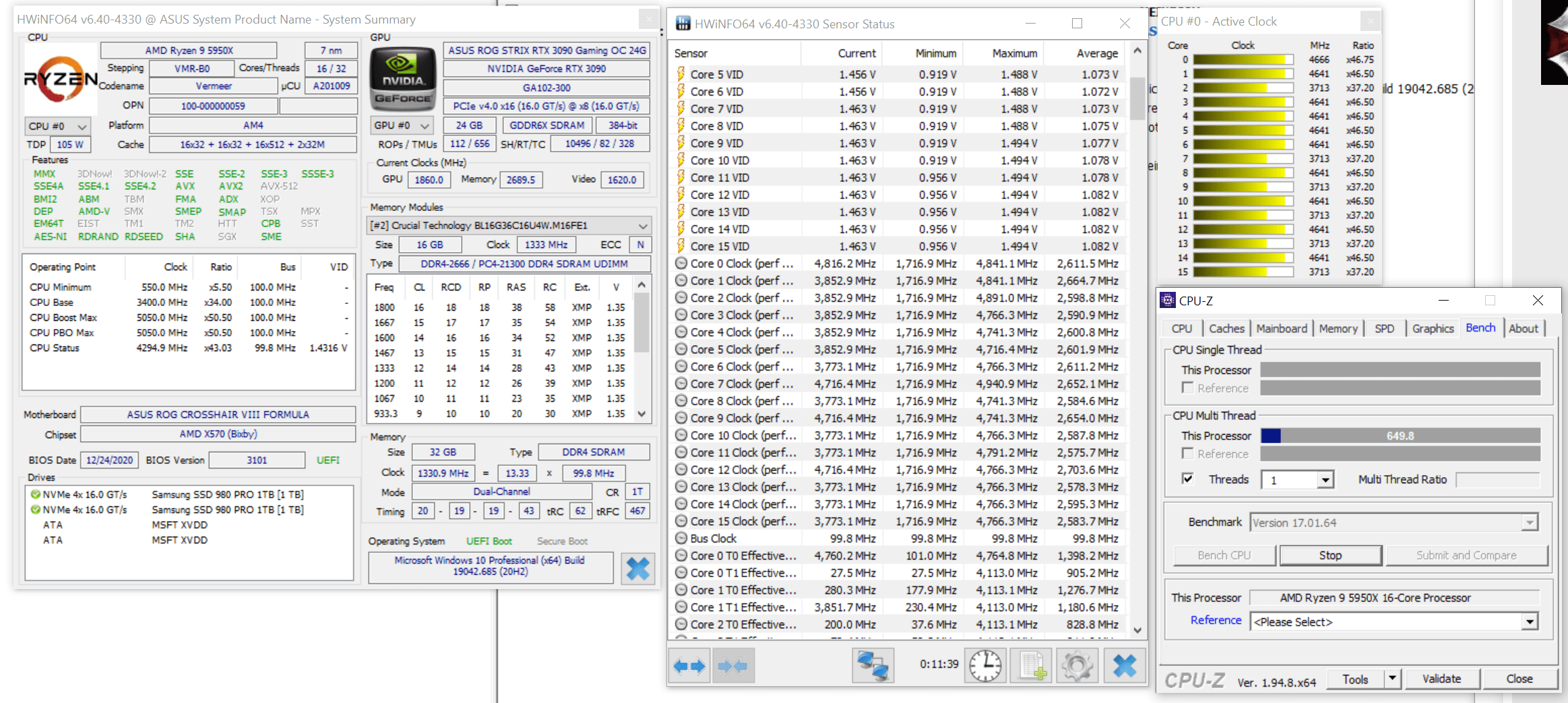Click the AMD Ryzen 9 5950X name field
This screenshot has height=703, width=1568.
[189, 51]
